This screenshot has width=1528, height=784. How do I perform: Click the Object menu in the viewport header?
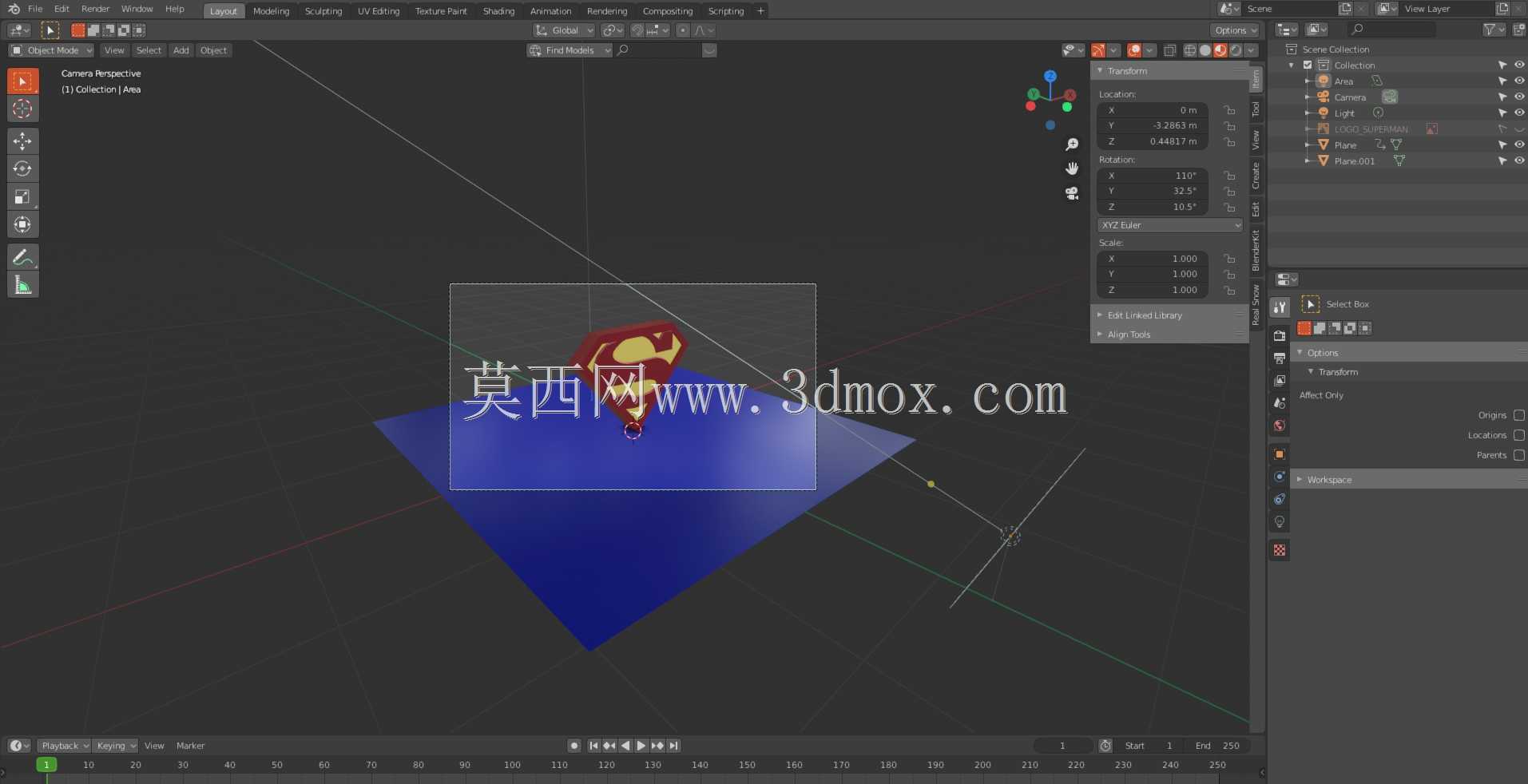[213, 50]
